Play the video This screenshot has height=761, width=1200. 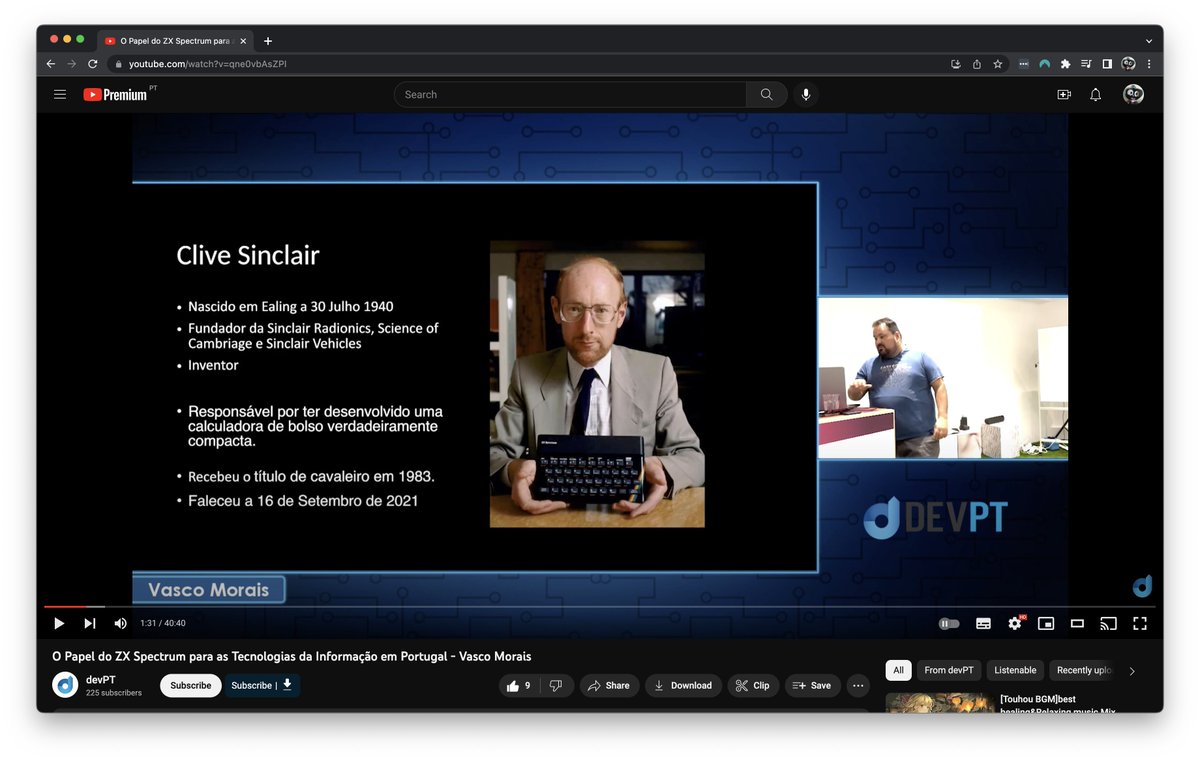point(59,623)
